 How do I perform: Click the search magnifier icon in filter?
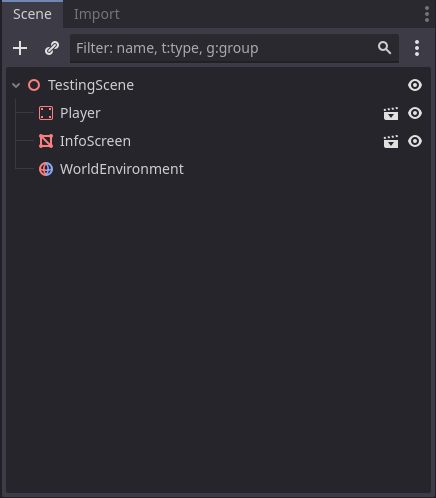(x=384, y=48)
